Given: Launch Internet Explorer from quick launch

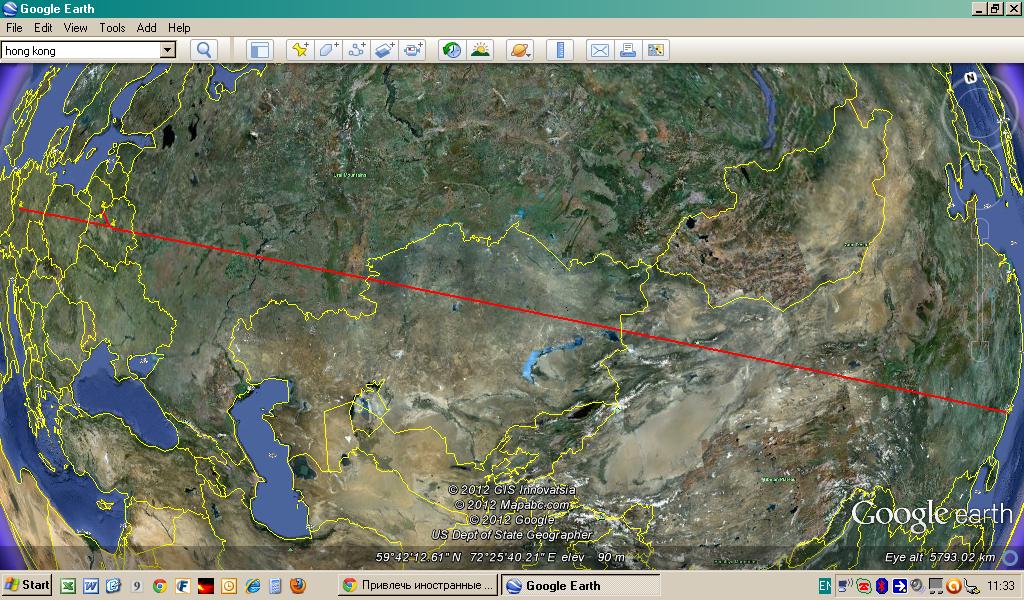Looking at the screenshot, I should (253, 586).
